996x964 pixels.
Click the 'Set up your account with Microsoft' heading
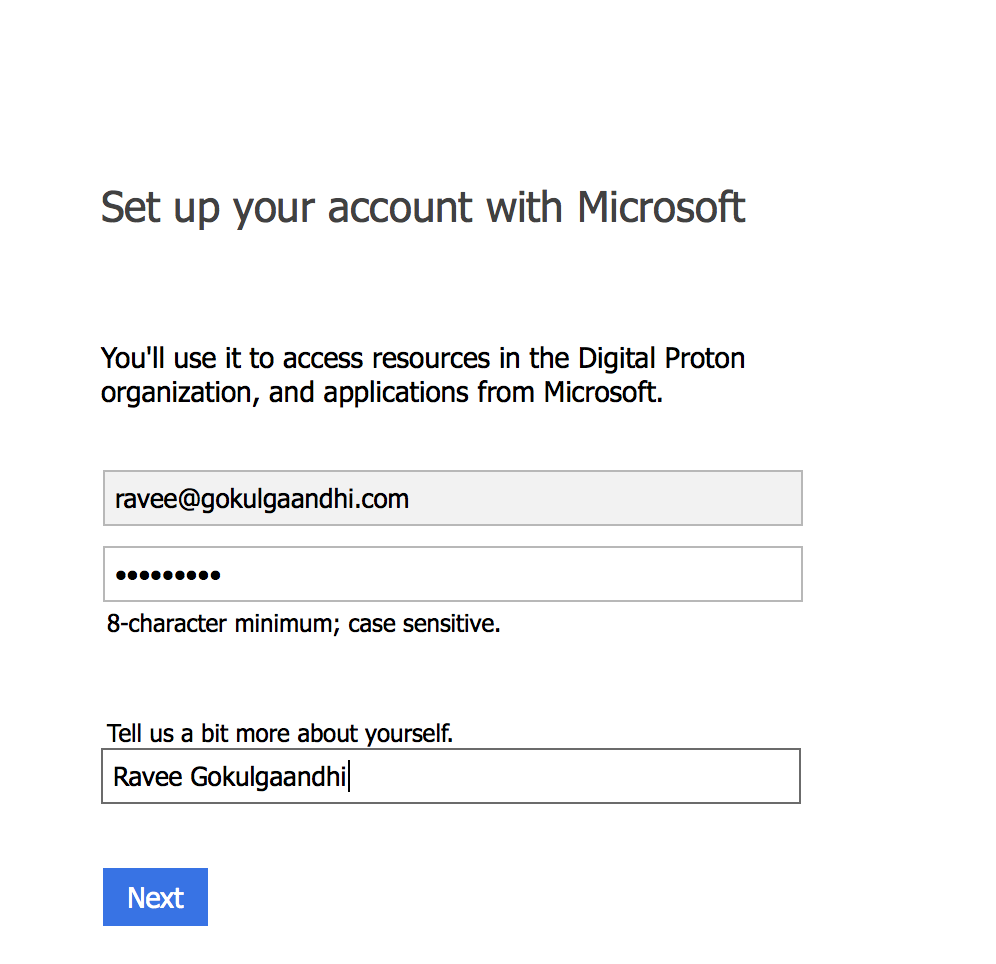422,208
